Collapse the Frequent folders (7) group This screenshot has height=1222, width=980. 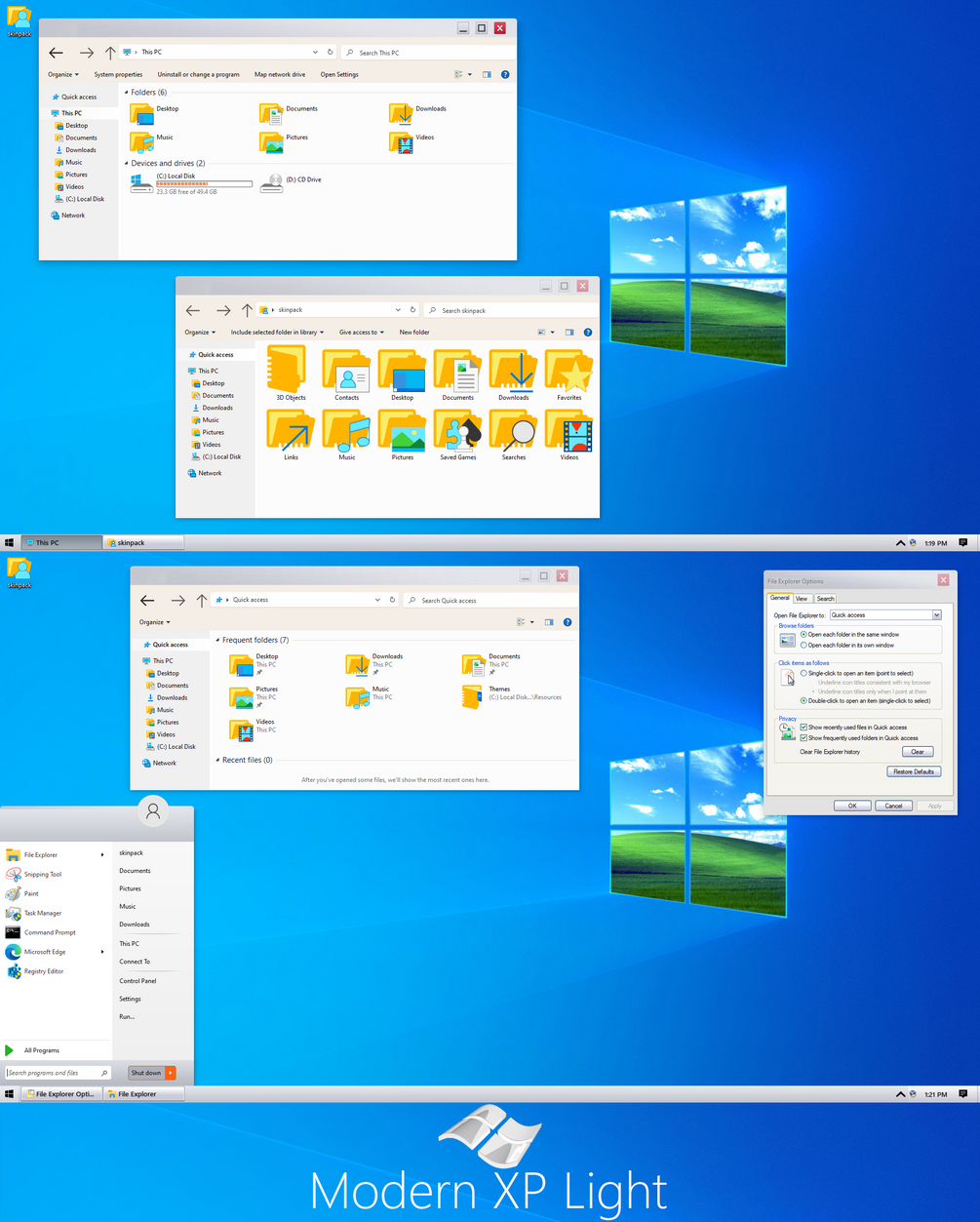(217, 641)
